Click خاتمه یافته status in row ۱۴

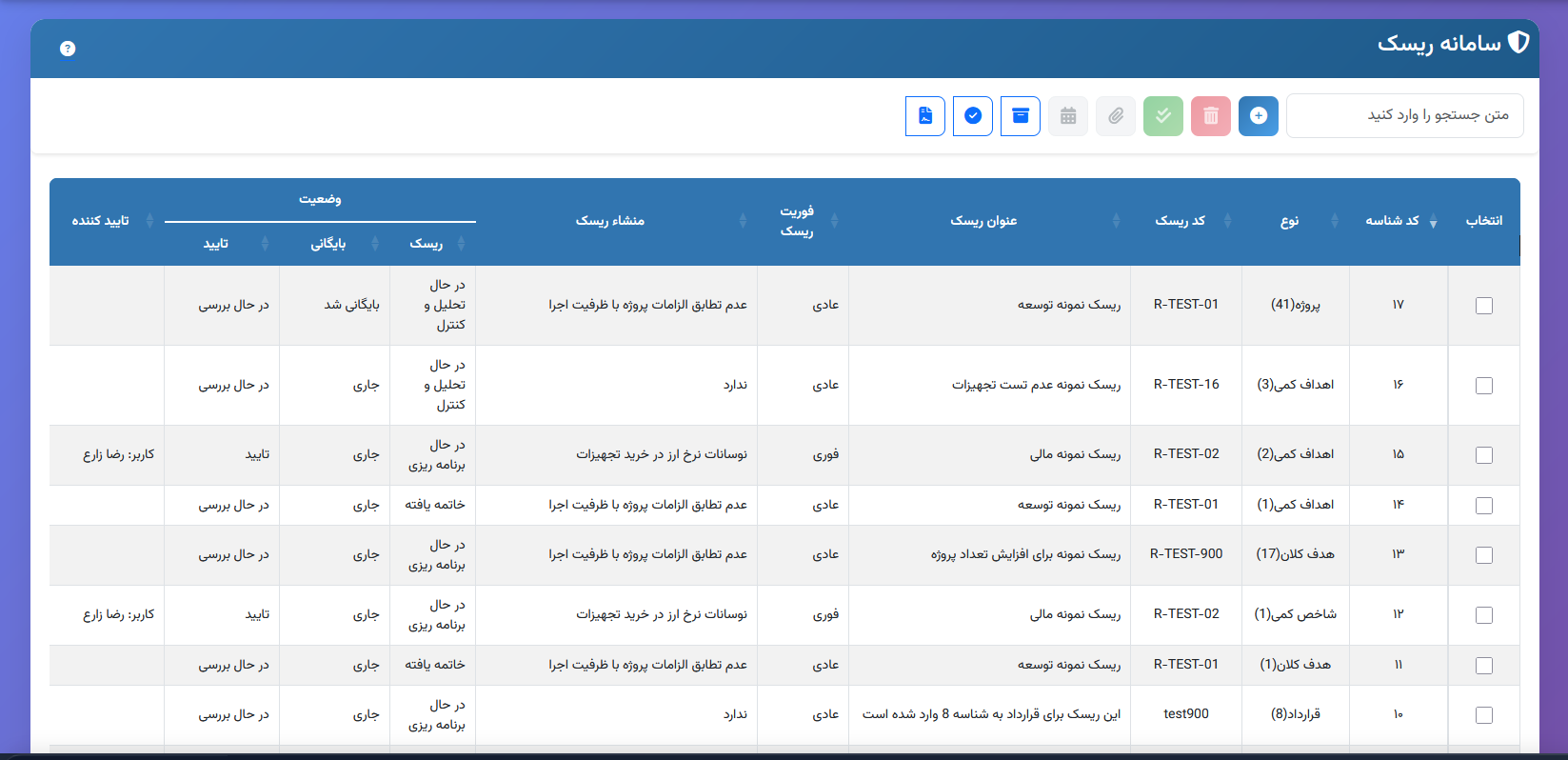pos(435,505)
